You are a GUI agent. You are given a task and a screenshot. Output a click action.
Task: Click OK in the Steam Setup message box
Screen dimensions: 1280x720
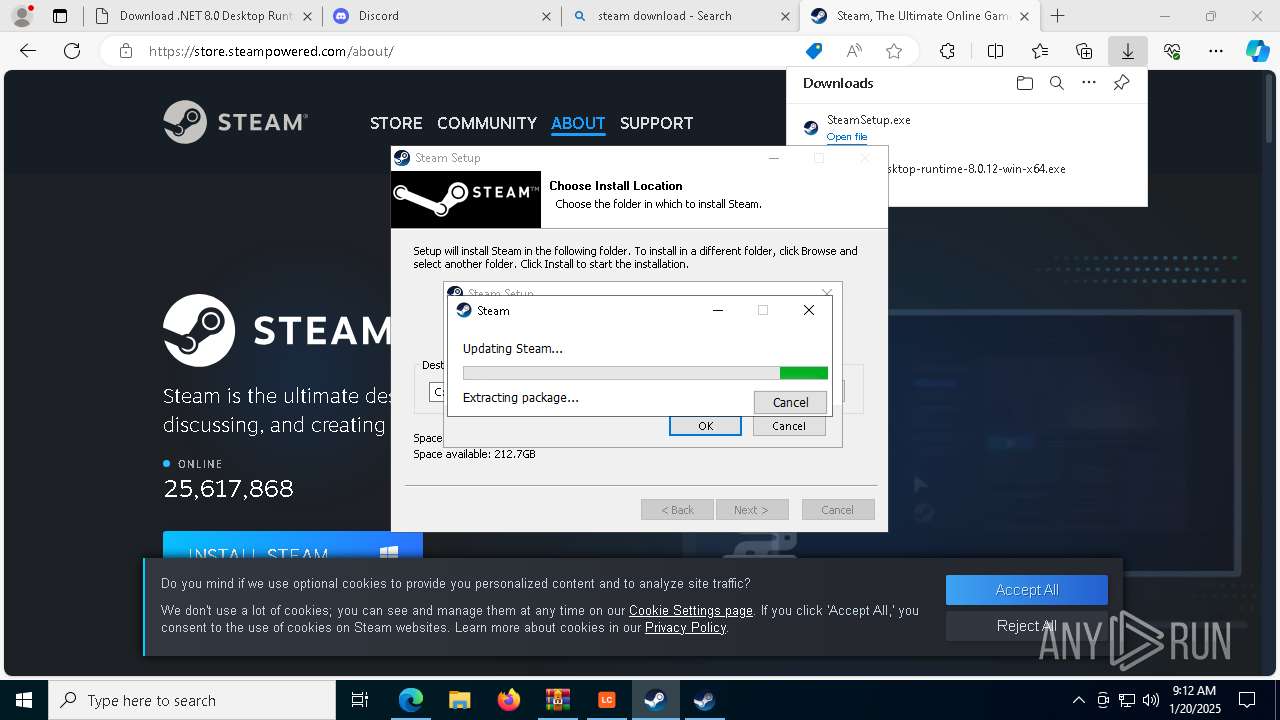tap(705, 426)
